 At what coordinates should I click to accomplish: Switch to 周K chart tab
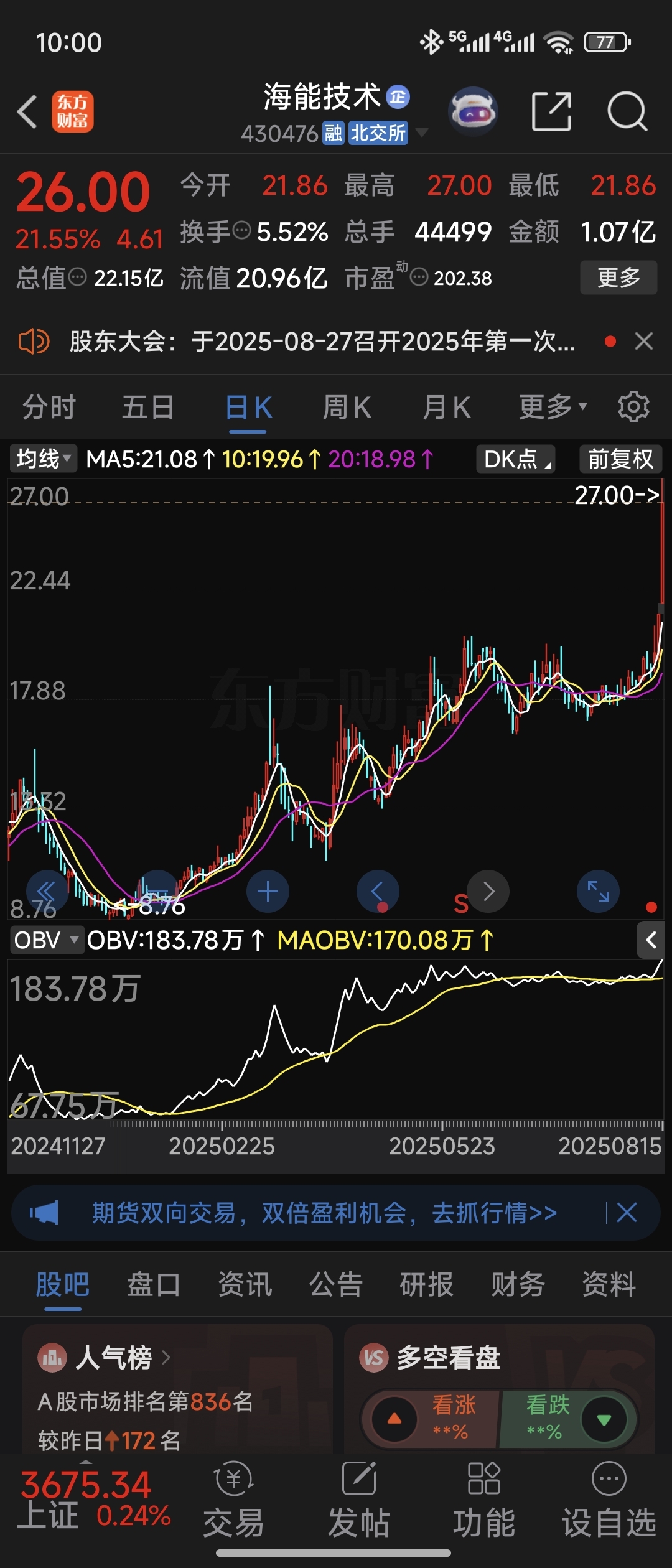tap(347, 408)
